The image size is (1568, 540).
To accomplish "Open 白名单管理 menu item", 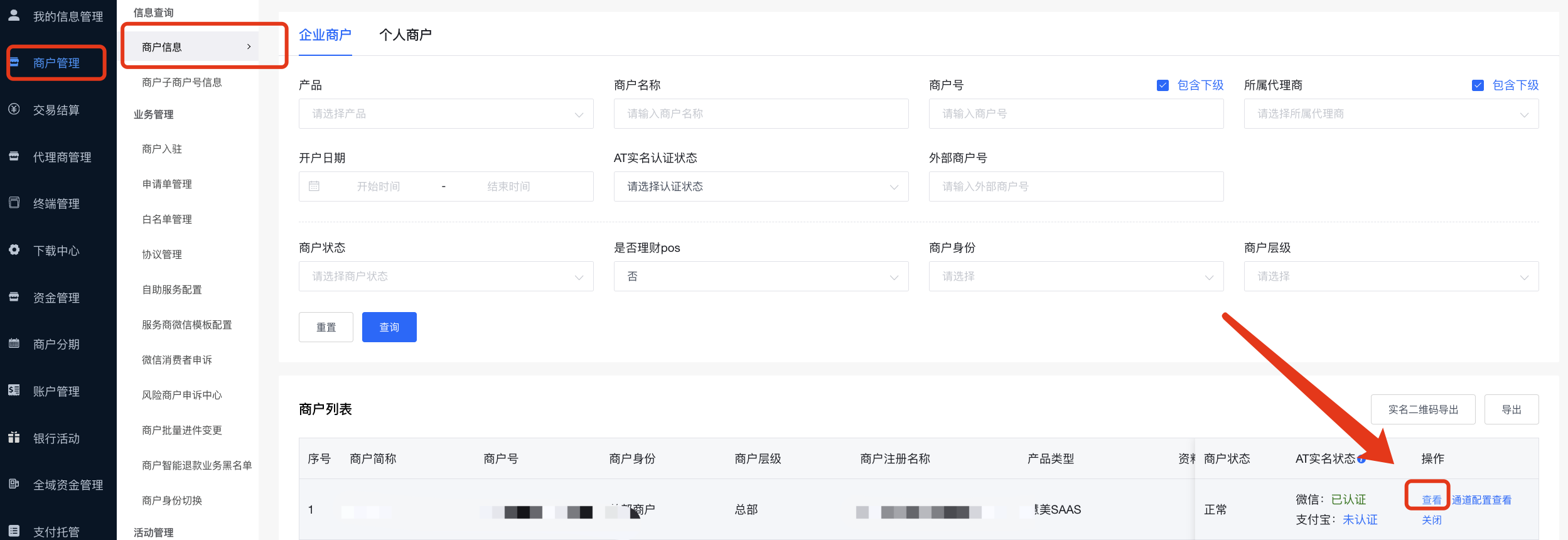I will point(167,219).
